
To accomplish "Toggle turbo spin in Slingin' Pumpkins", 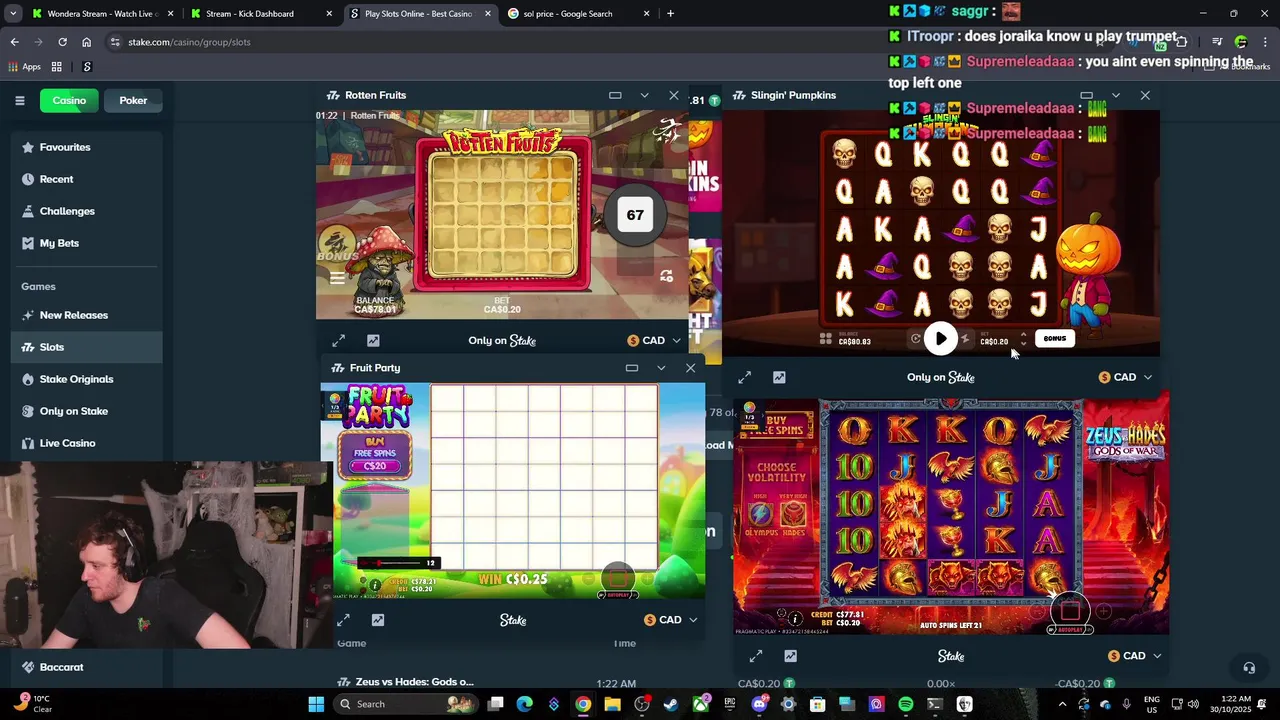I will point(965,339).
